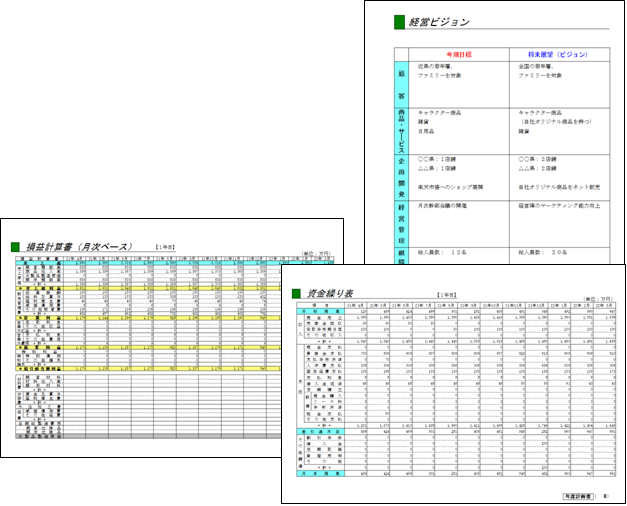
Task: Click the 資金繰り表 page title
Action: tap(330, 294)
